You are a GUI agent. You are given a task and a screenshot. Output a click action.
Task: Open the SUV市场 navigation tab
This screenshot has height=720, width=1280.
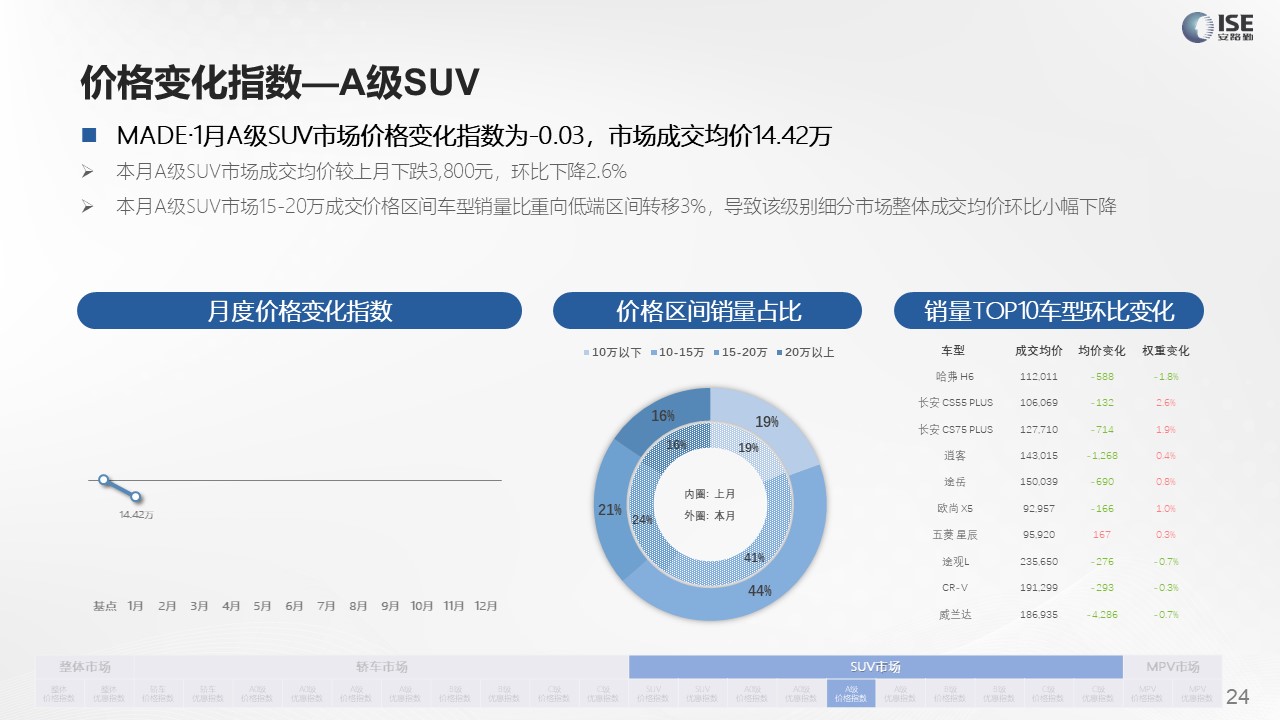(x=874, y=667)
